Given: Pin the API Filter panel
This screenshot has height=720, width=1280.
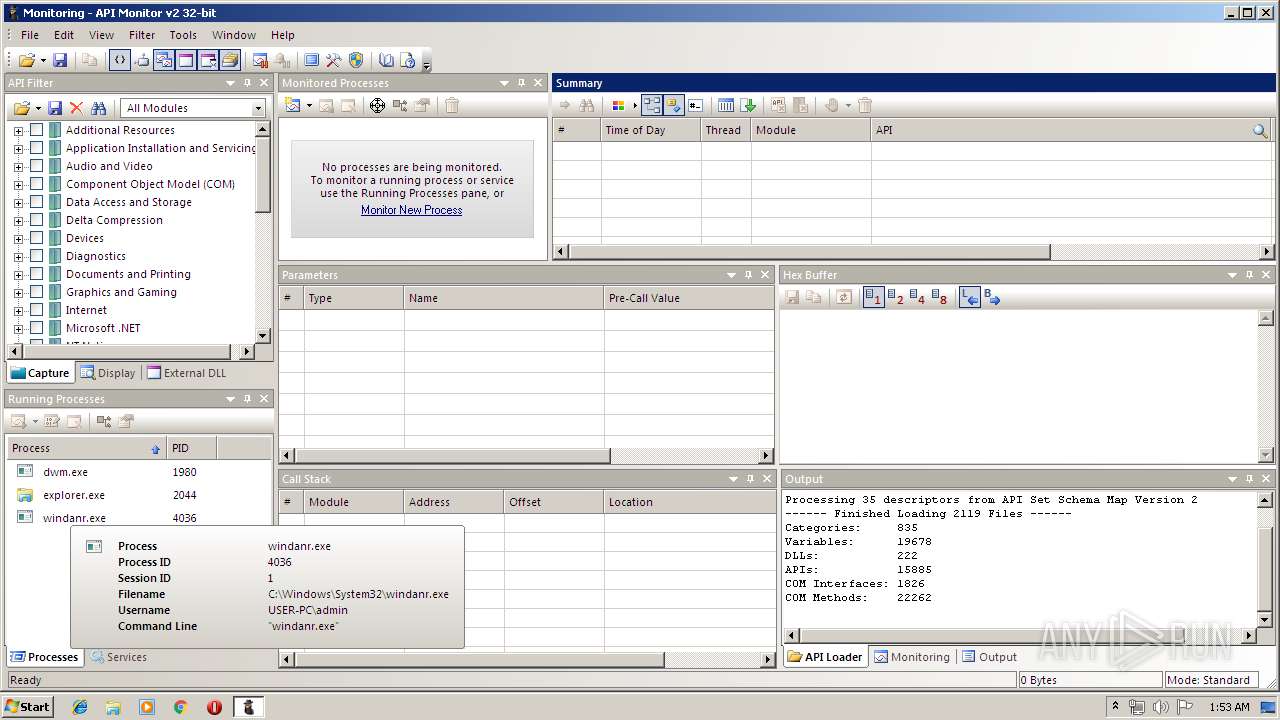Looking at the screenshot, I should pyautogui.click(x=247, y=83).
